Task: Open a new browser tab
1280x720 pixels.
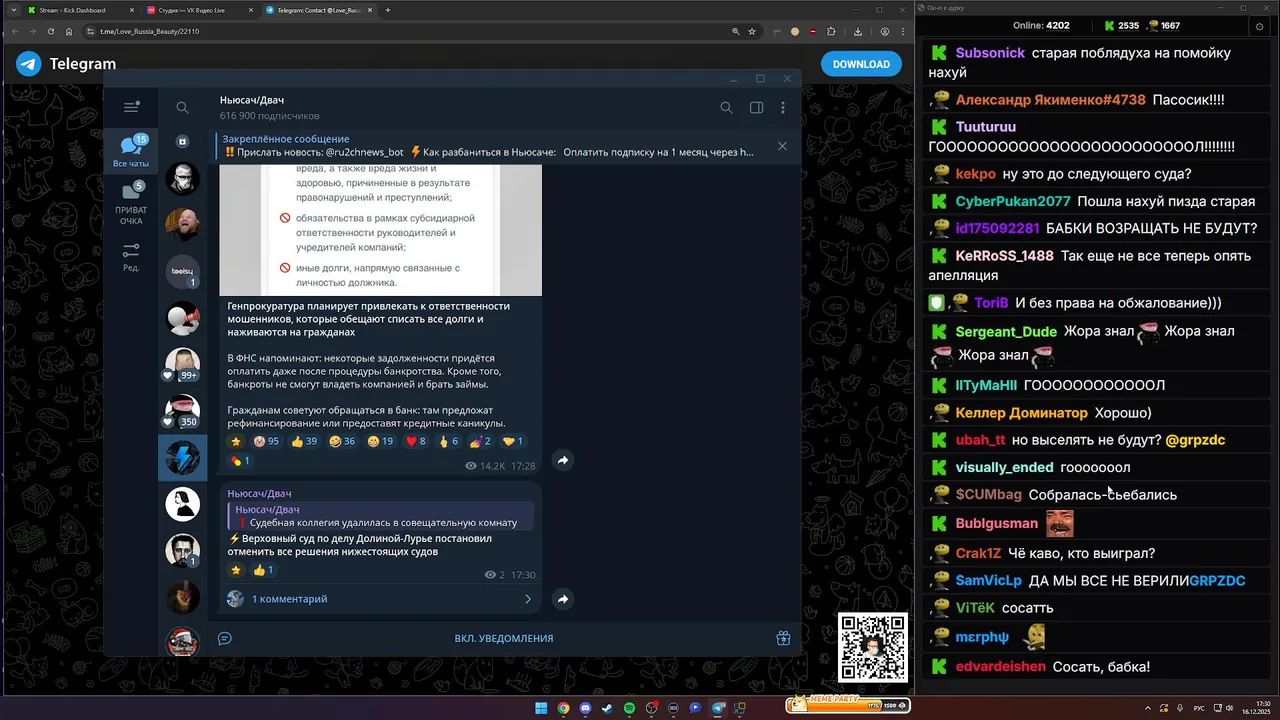Action: click(388, 10)
